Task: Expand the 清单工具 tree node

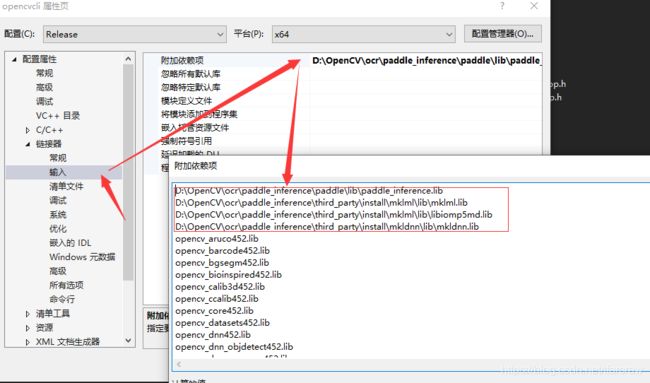Action: tap(28, 314)
